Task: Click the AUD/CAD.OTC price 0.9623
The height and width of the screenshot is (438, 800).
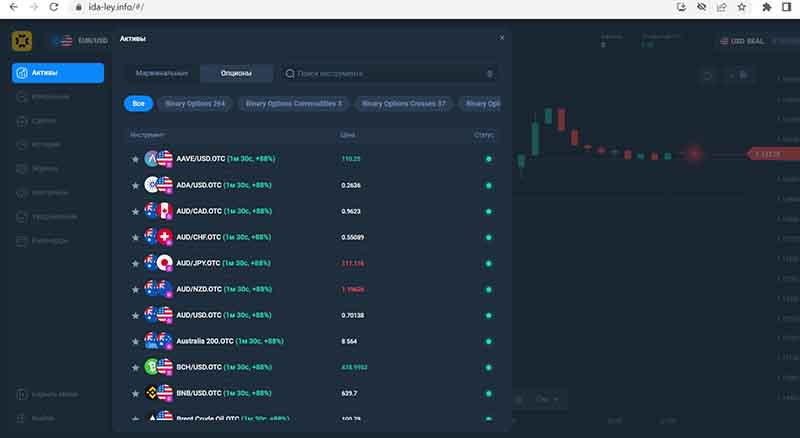Action: 351,211
